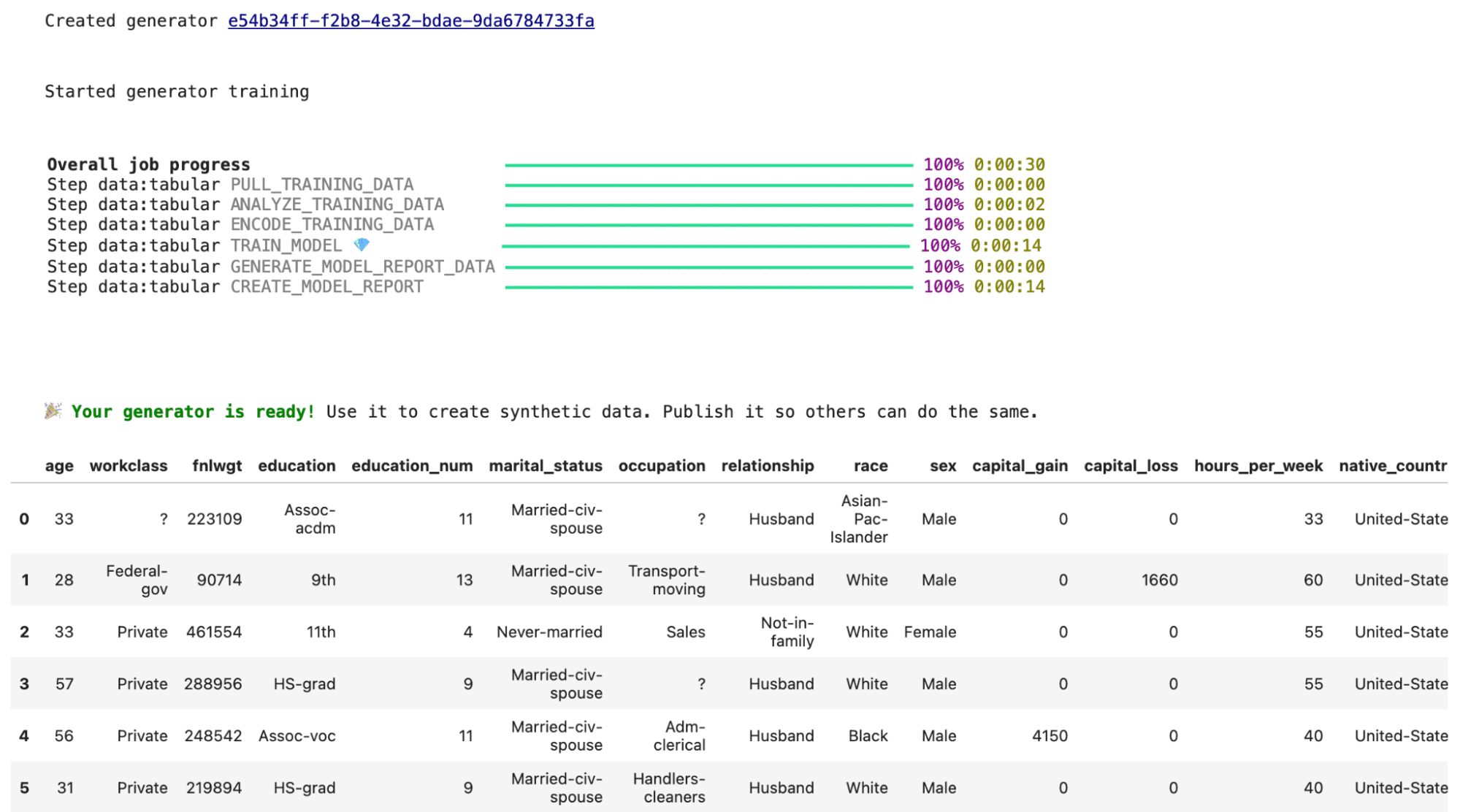Select the 'capital_loss' column header
This screenshot has width=1460, height=812.
coord(1131,466)
